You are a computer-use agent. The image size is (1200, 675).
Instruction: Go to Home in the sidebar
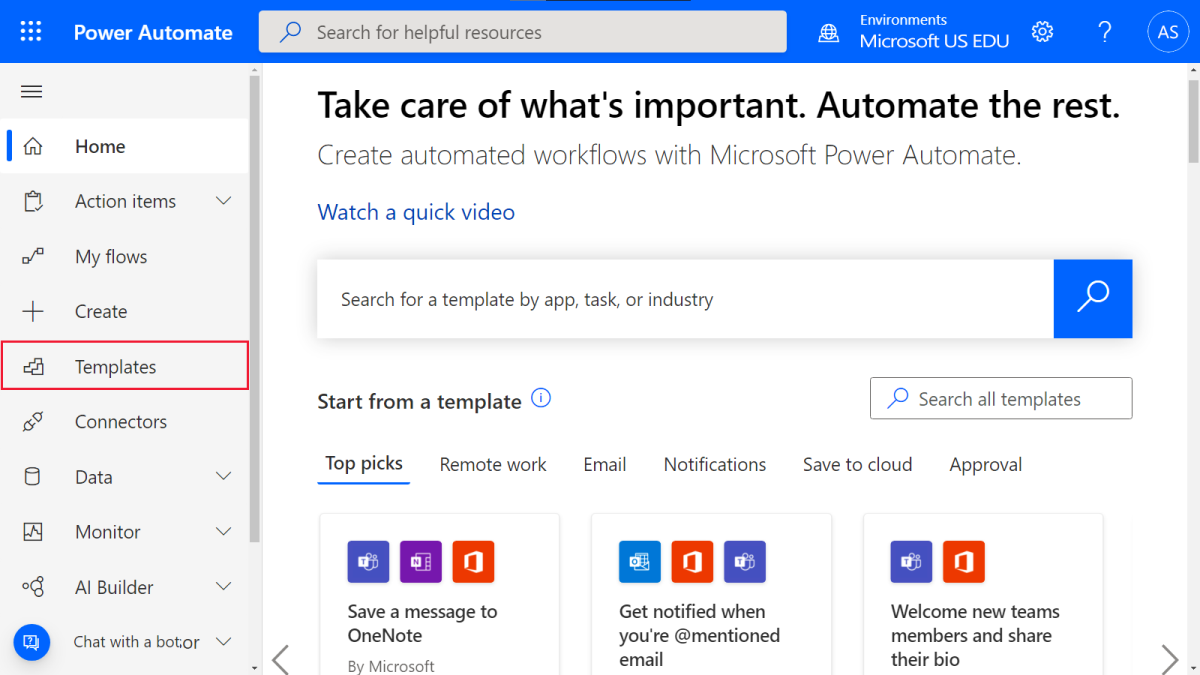click(124, 146)
